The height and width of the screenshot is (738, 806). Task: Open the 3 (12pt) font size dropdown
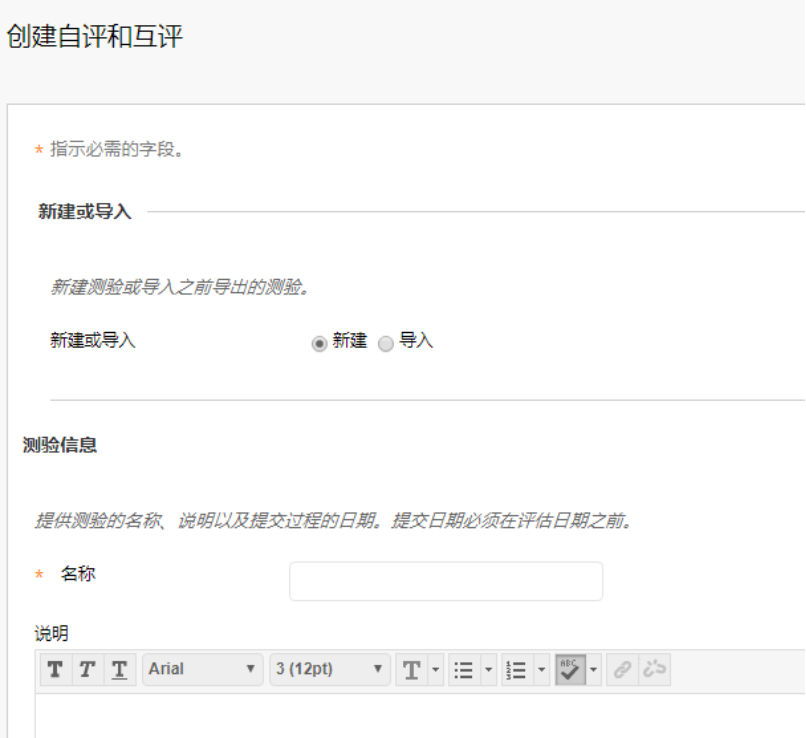pyautogui.click(x=330, y=669)
